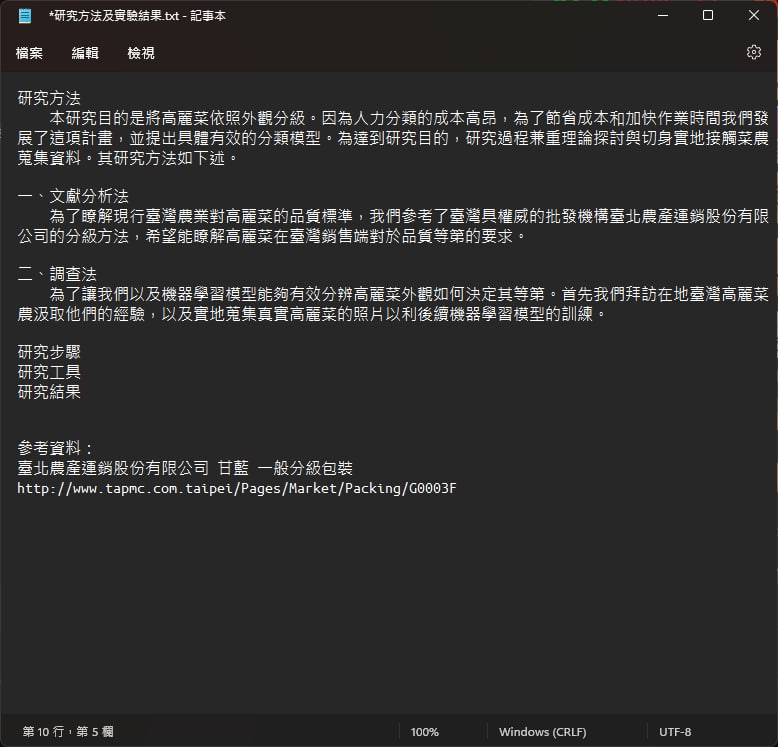
Task: Click the Windows (CRLF) line ending indicator
Action: 542,732
